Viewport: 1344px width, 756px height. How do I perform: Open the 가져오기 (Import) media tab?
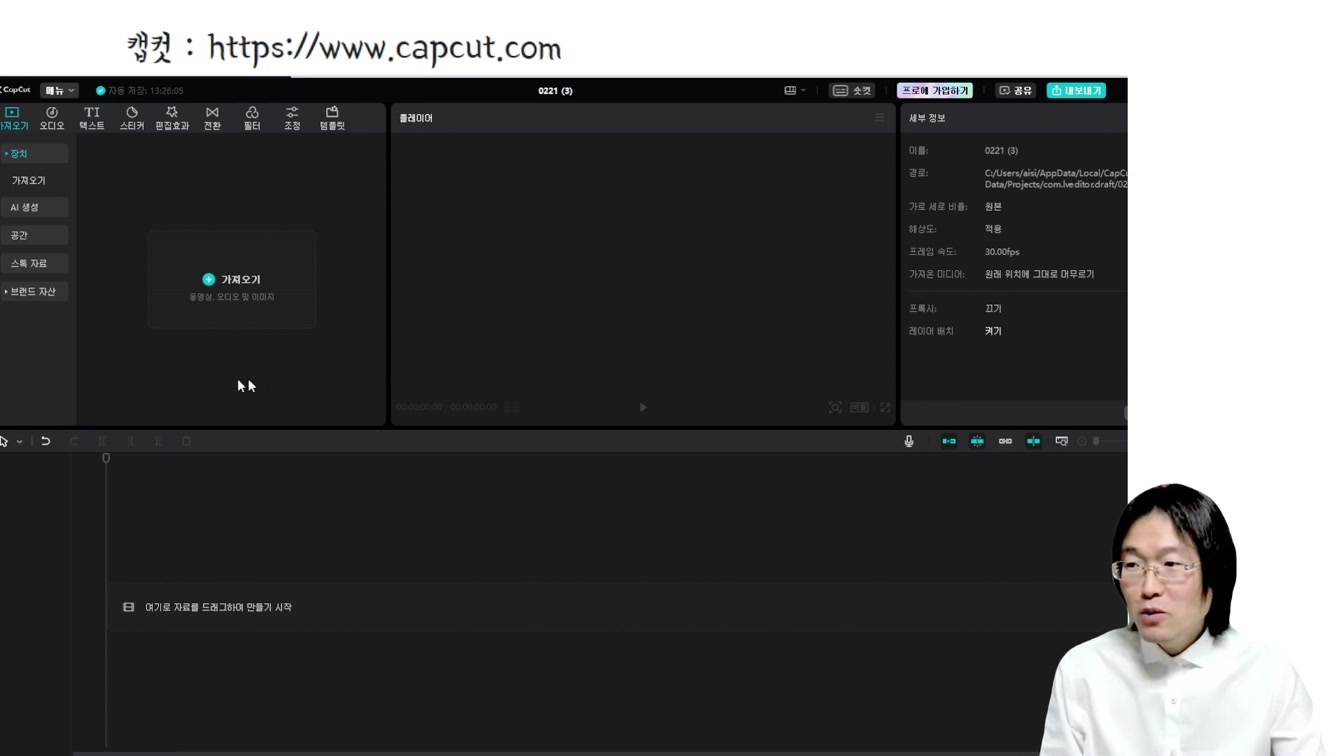[x=13, y=118]
